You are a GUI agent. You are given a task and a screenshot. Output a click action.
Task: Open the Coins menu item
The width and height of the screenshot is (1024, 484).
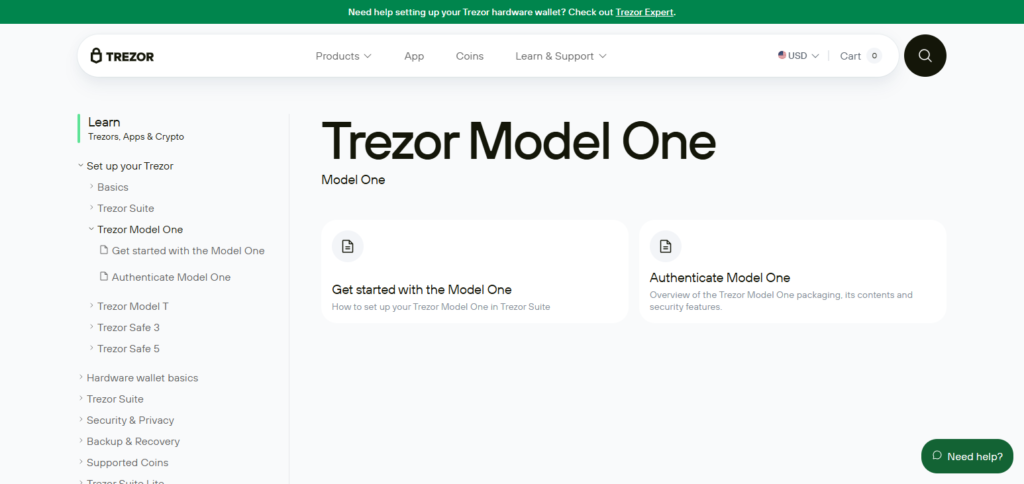coord(470,56)
